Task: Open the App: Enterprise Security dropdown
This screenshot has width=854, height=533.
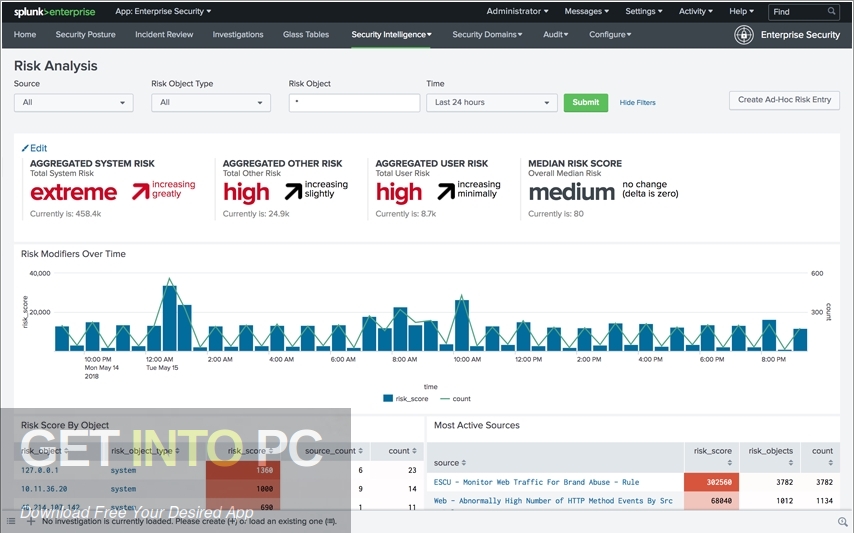Action: tap(163, 11)
